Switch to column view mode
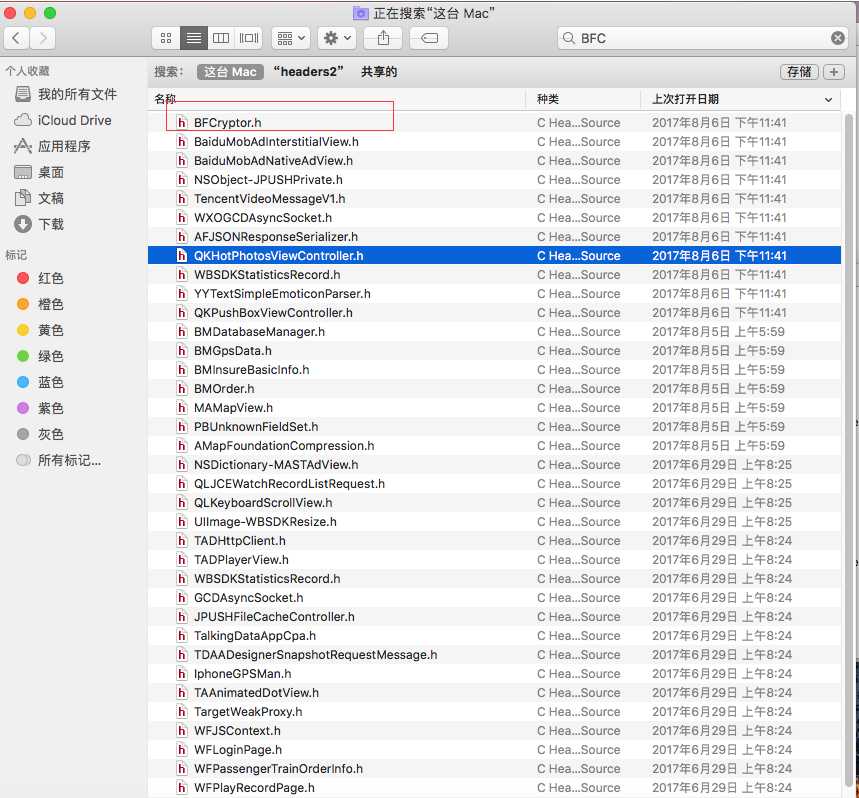Image resolution: width=859 pixels, height=798 pixels. [221, 38]
